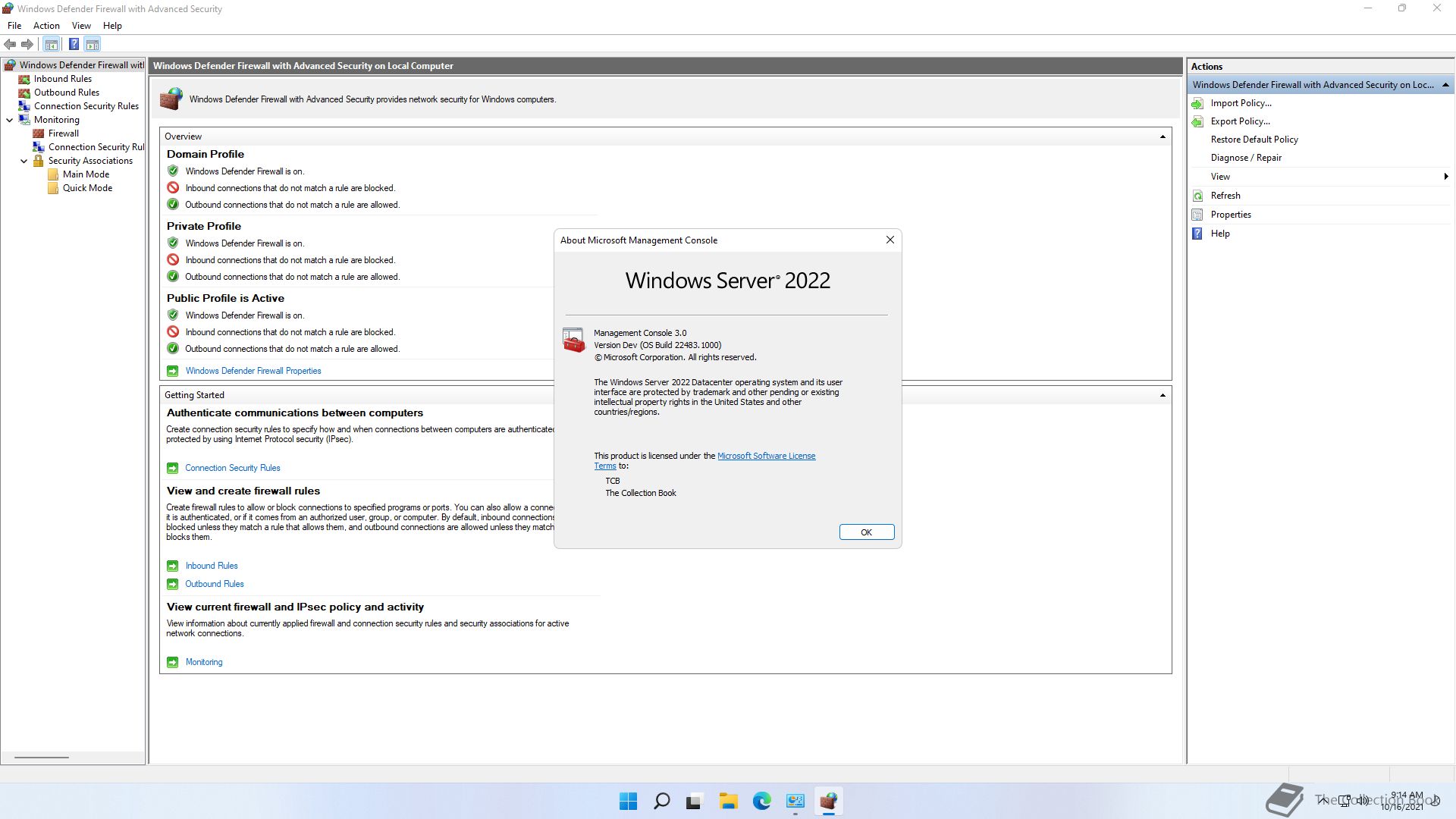Click the firewall globe icon in the banner
This screenshot has width=1456, height=819.
pos(171,99)
